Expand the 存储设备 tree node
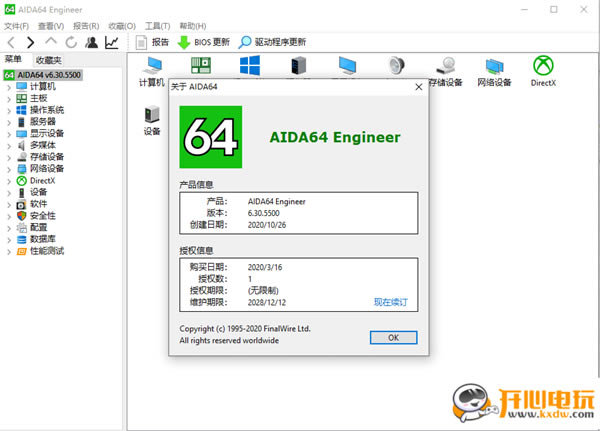The image size is (600, 431). [9, 158]
